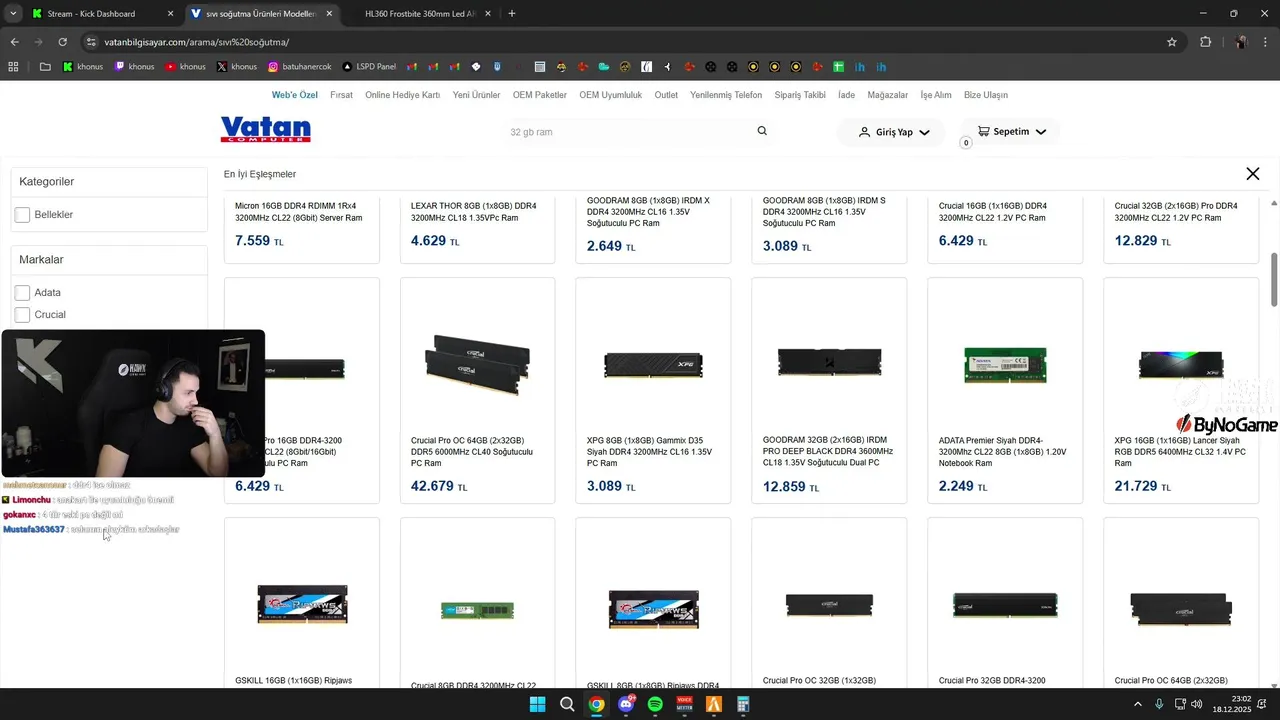Click the browser address bar URL
This screenshot has width=1280, height=720.
(197, 42)
